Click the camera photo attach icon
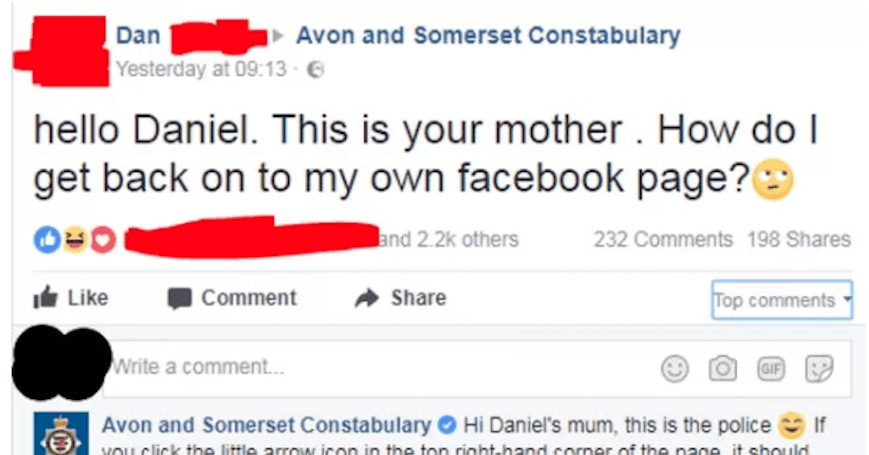 pos(723,368)
